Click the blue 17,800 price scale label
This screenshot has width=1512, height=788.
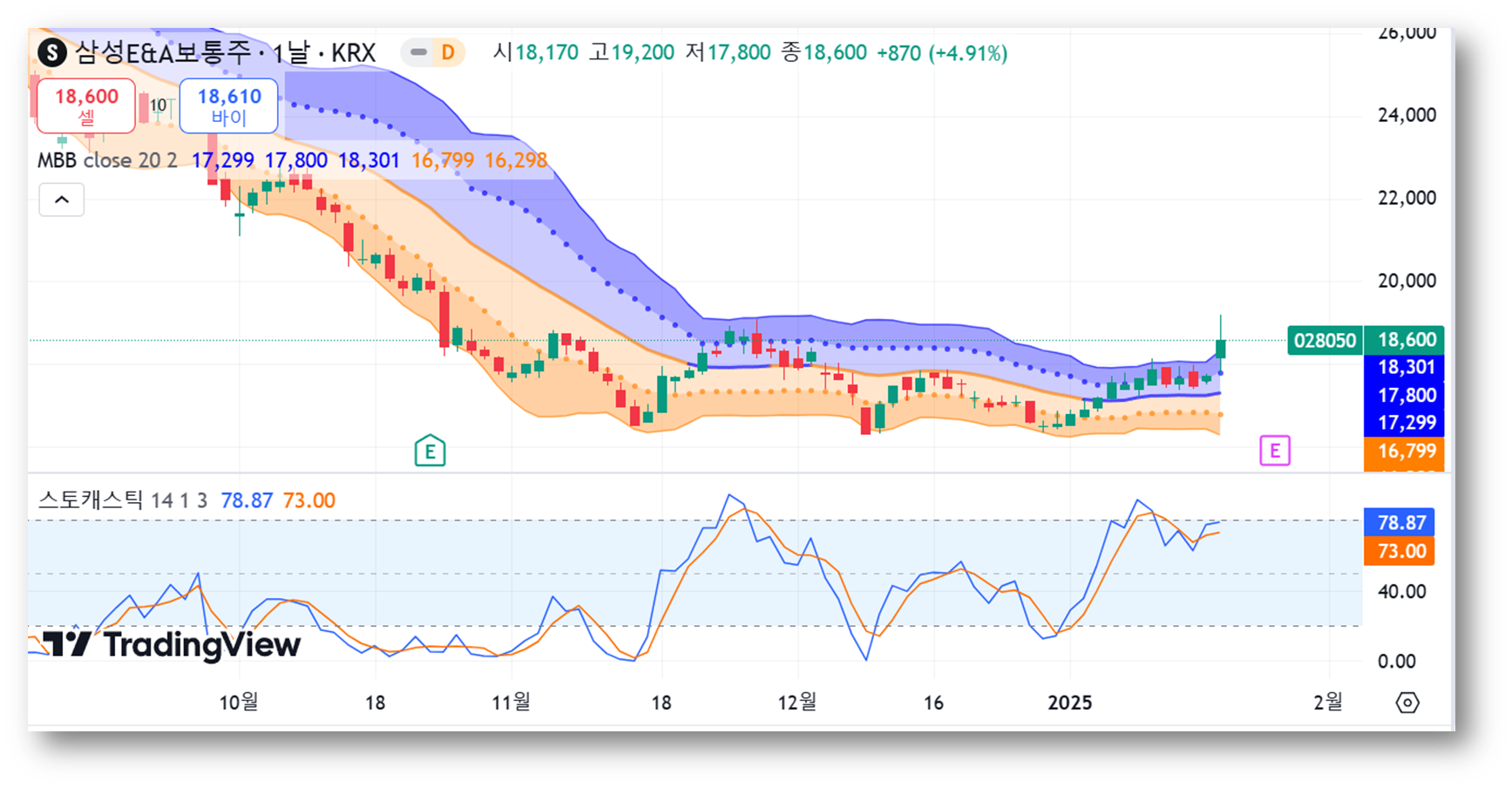pyautogui.click(x=1404, y=395)
